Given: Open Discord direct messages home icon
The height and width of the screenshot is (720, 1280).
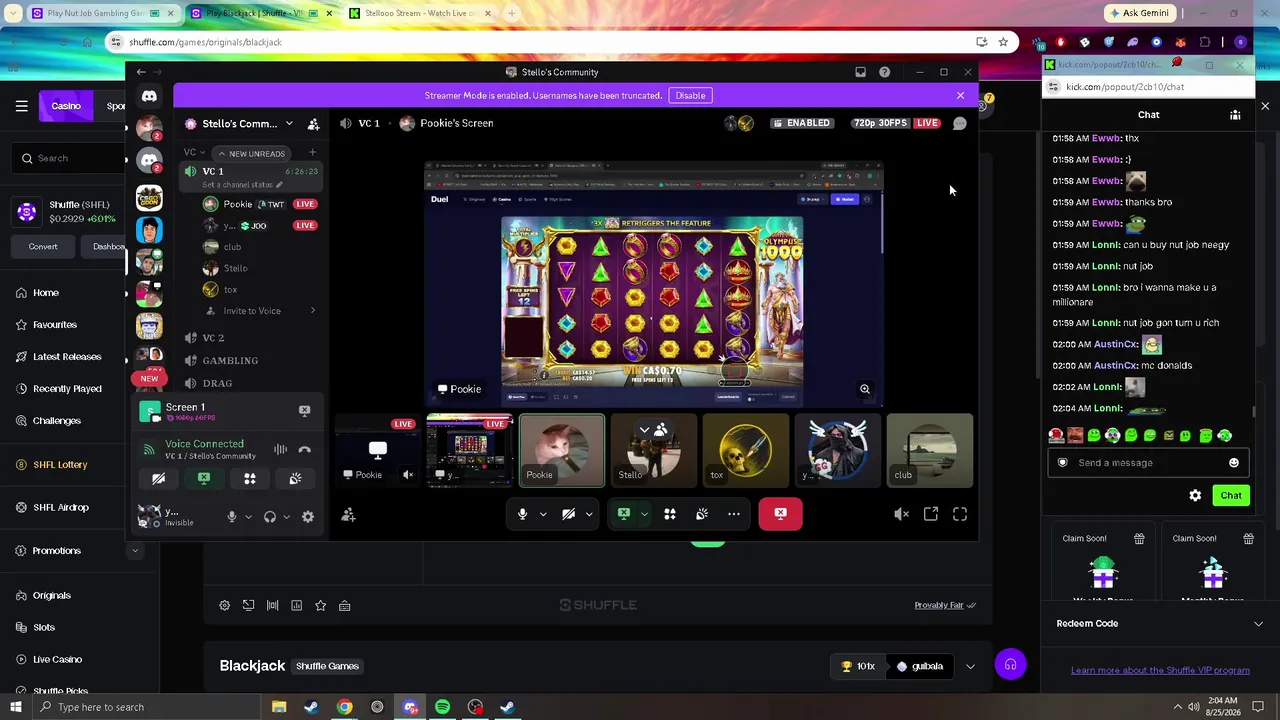Looking at the screenshot, I should [149, 96].
